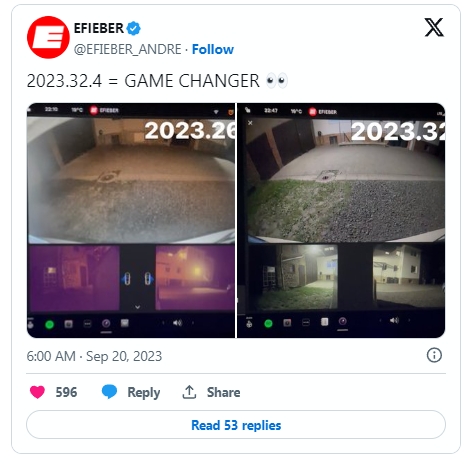The height and width of the screenshot is (465, 474).
Task: Click the share upload arrow icon
Action: [x=189, y=392]
